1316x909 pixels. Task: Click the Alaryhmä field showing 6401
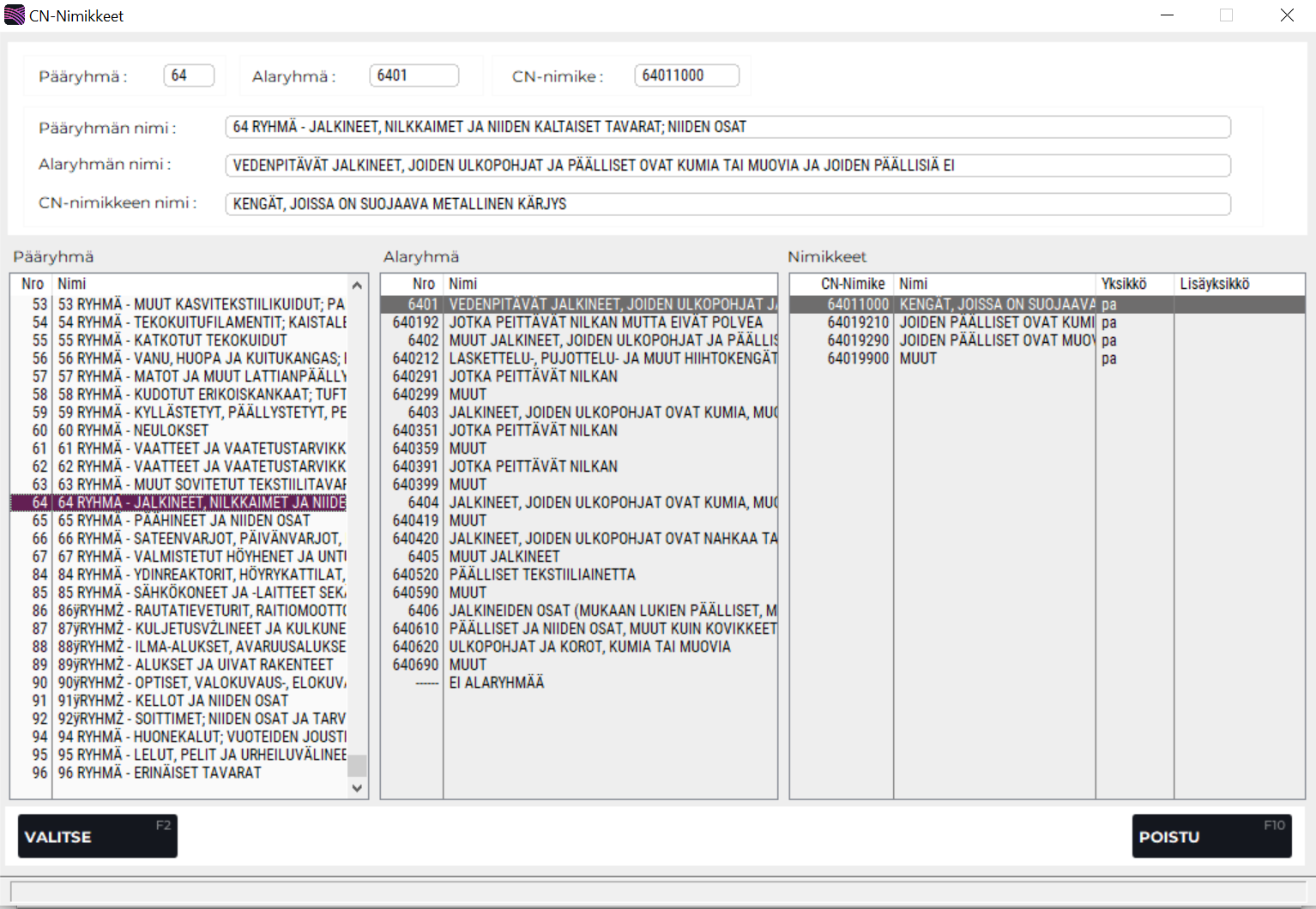[x=414, y=75]
